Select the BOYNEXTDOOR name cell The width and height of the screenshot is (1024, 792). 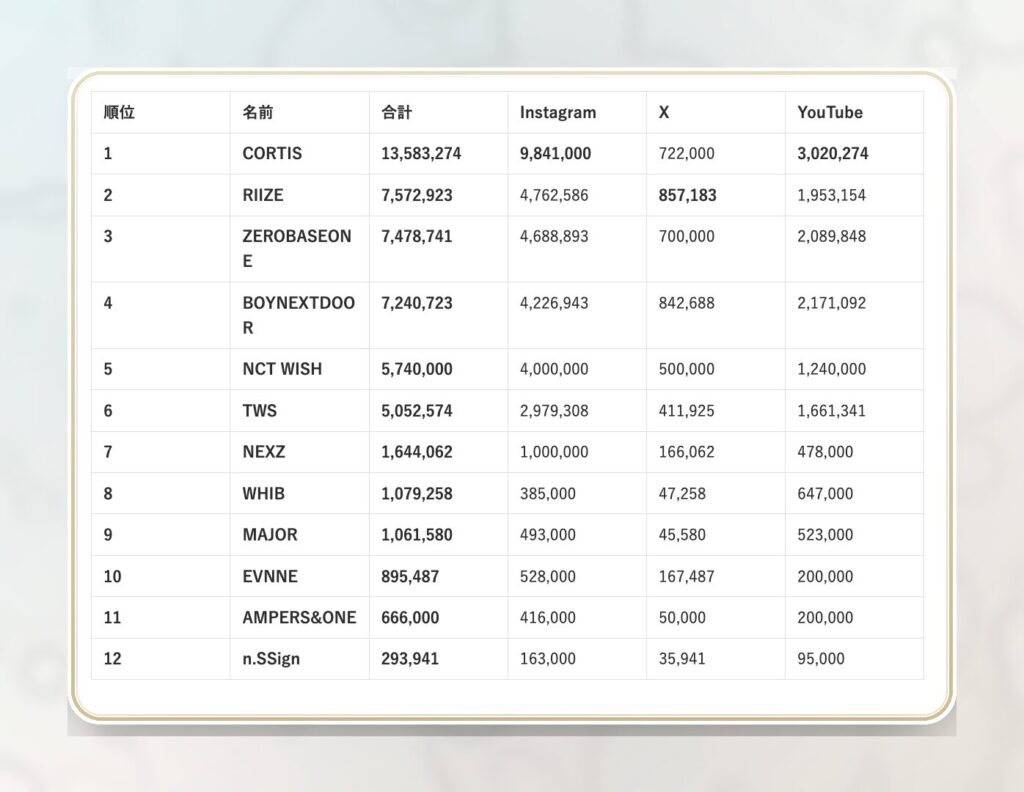298,314
